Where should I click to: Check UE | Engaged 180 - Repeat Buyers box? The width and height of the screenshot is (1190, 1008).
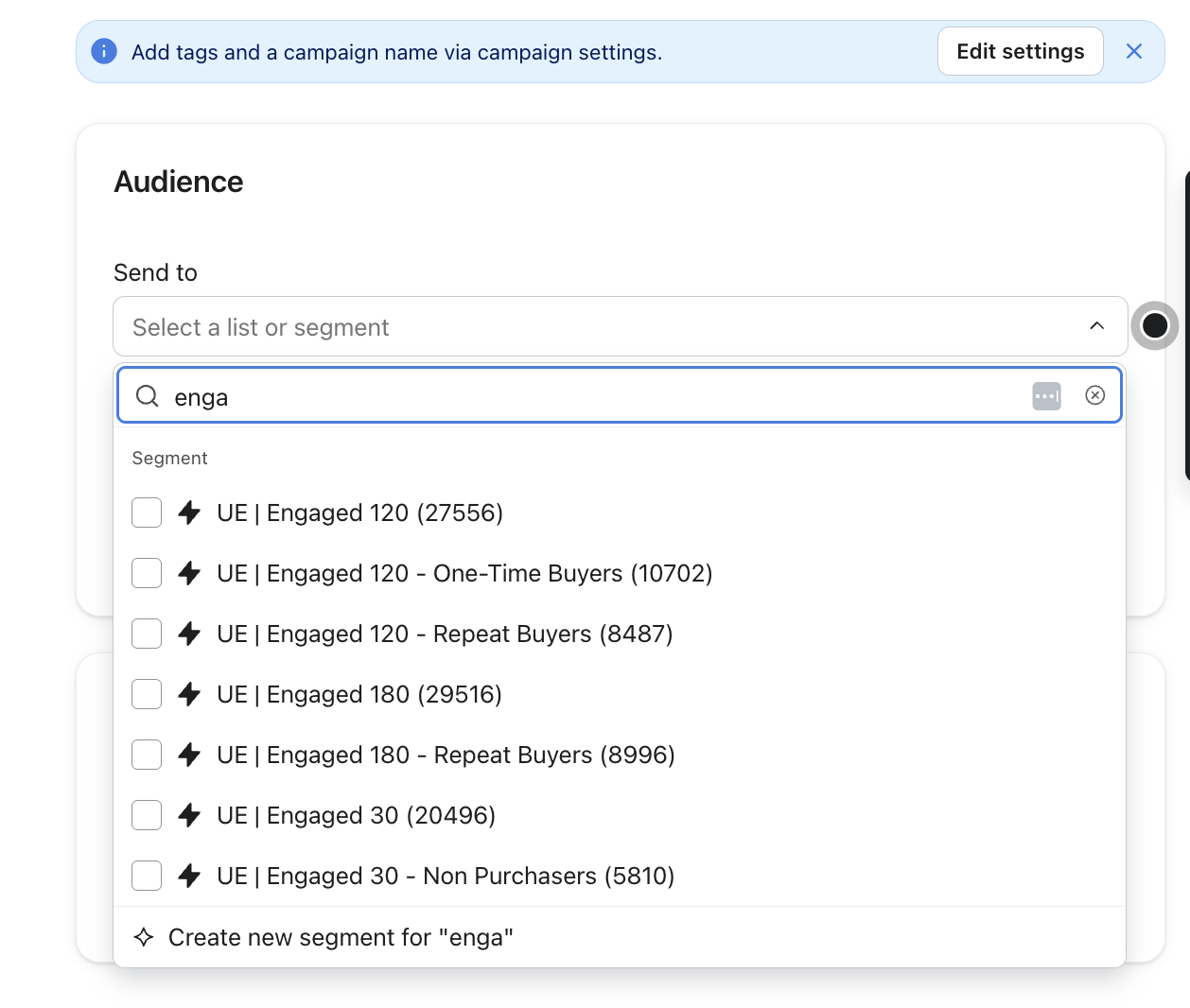coord(147,755)
